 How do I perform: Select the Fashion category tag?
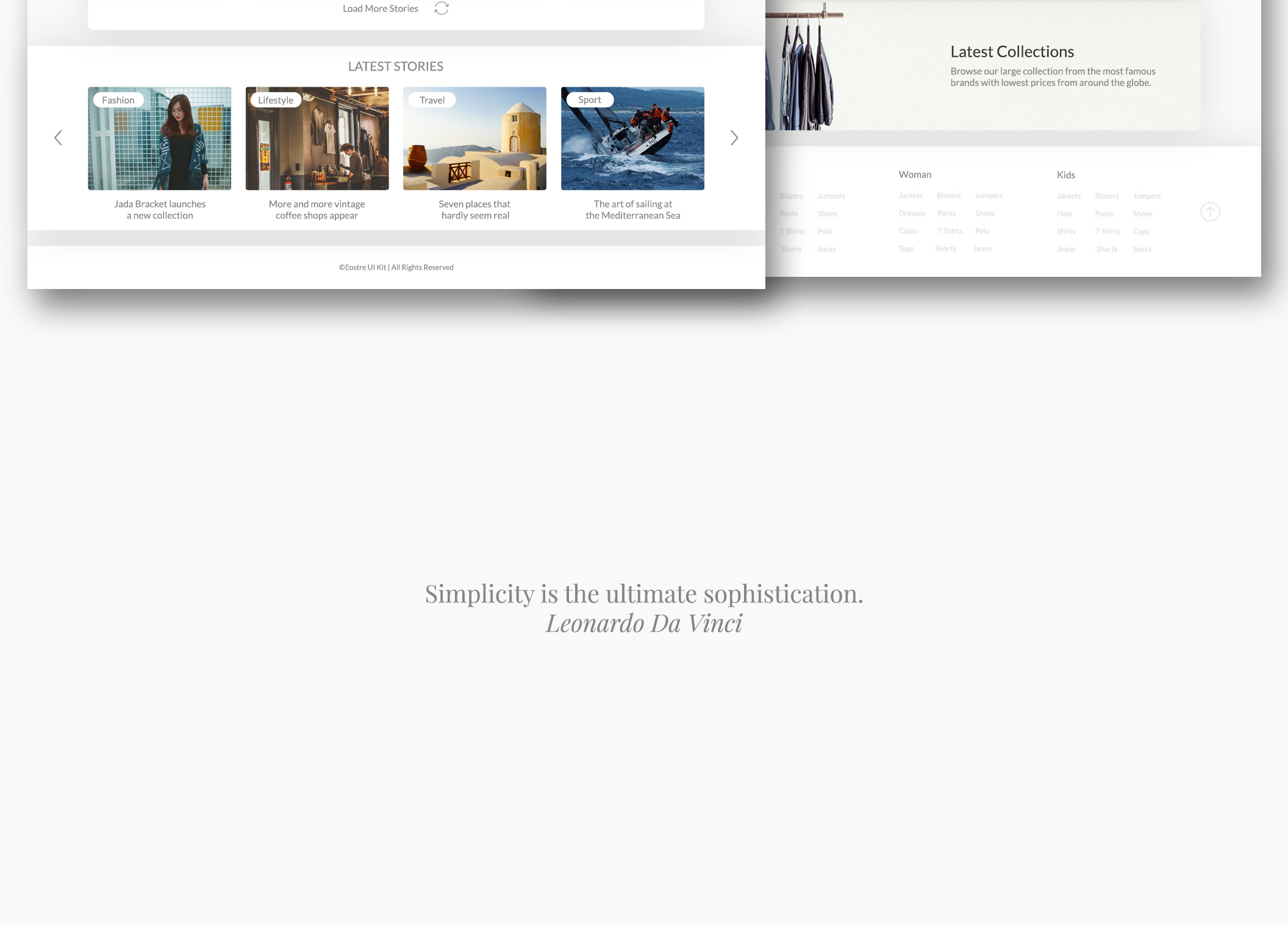(x=118, y=100)
